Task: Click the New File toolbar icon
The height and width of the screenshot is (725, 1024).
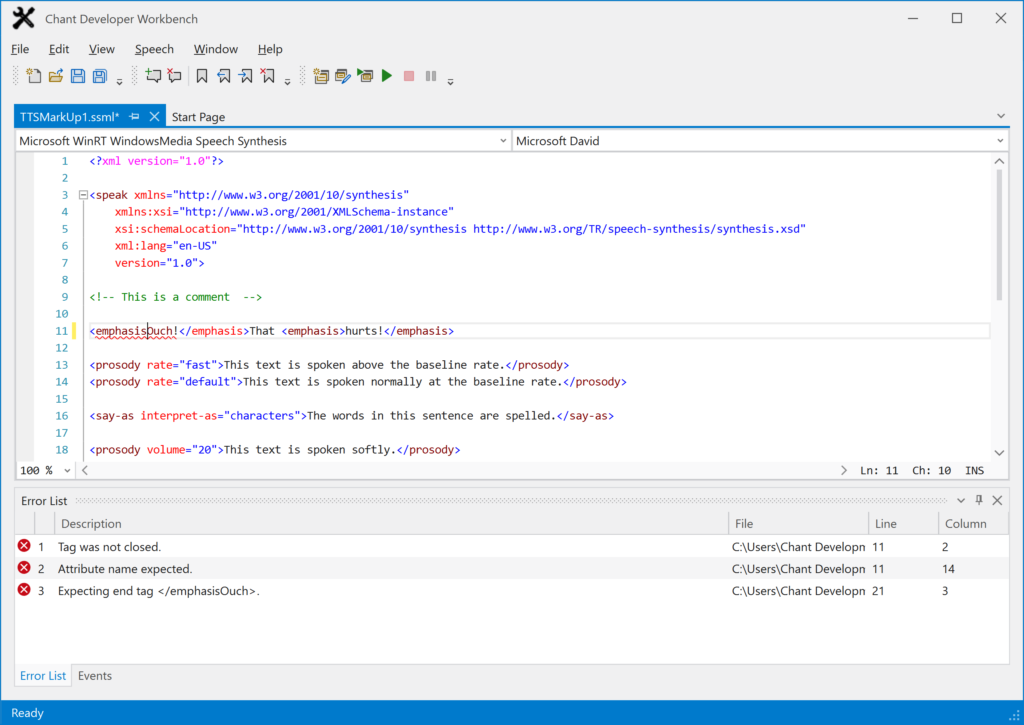Action: (x=33, y=76)
